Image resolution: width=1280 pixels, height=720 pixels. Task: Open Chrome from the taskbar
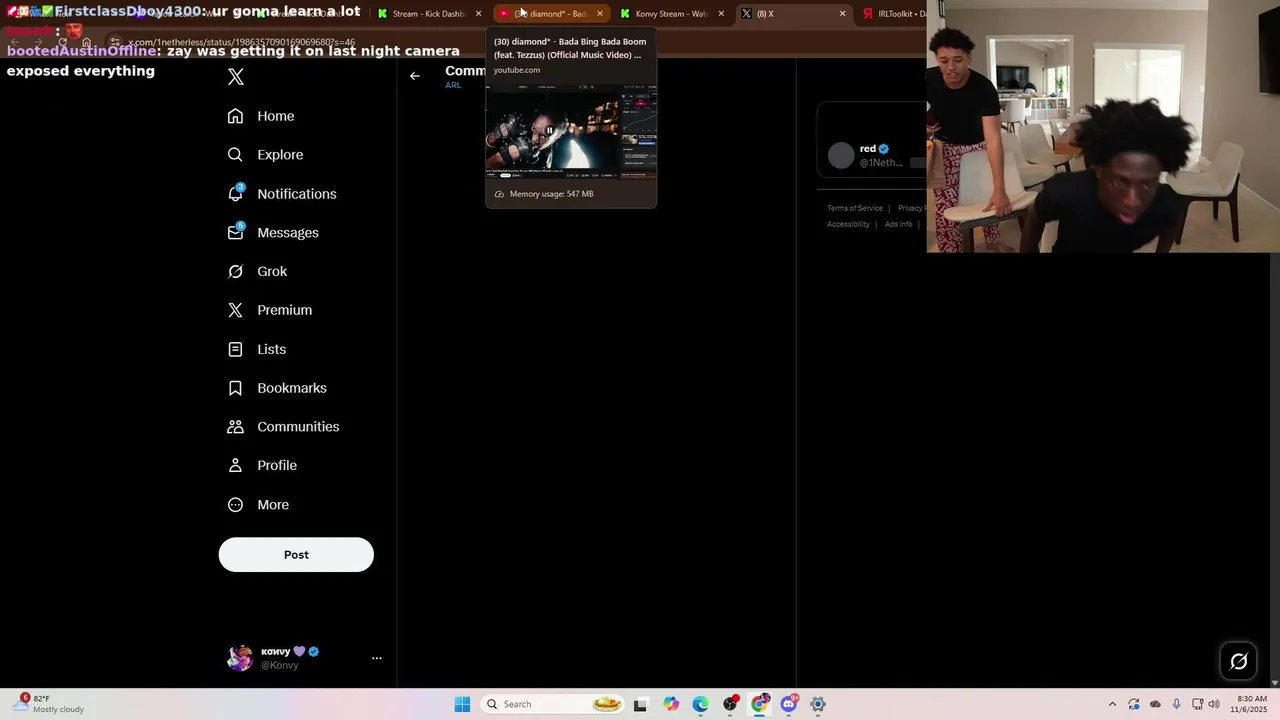(x=760, y=704)
